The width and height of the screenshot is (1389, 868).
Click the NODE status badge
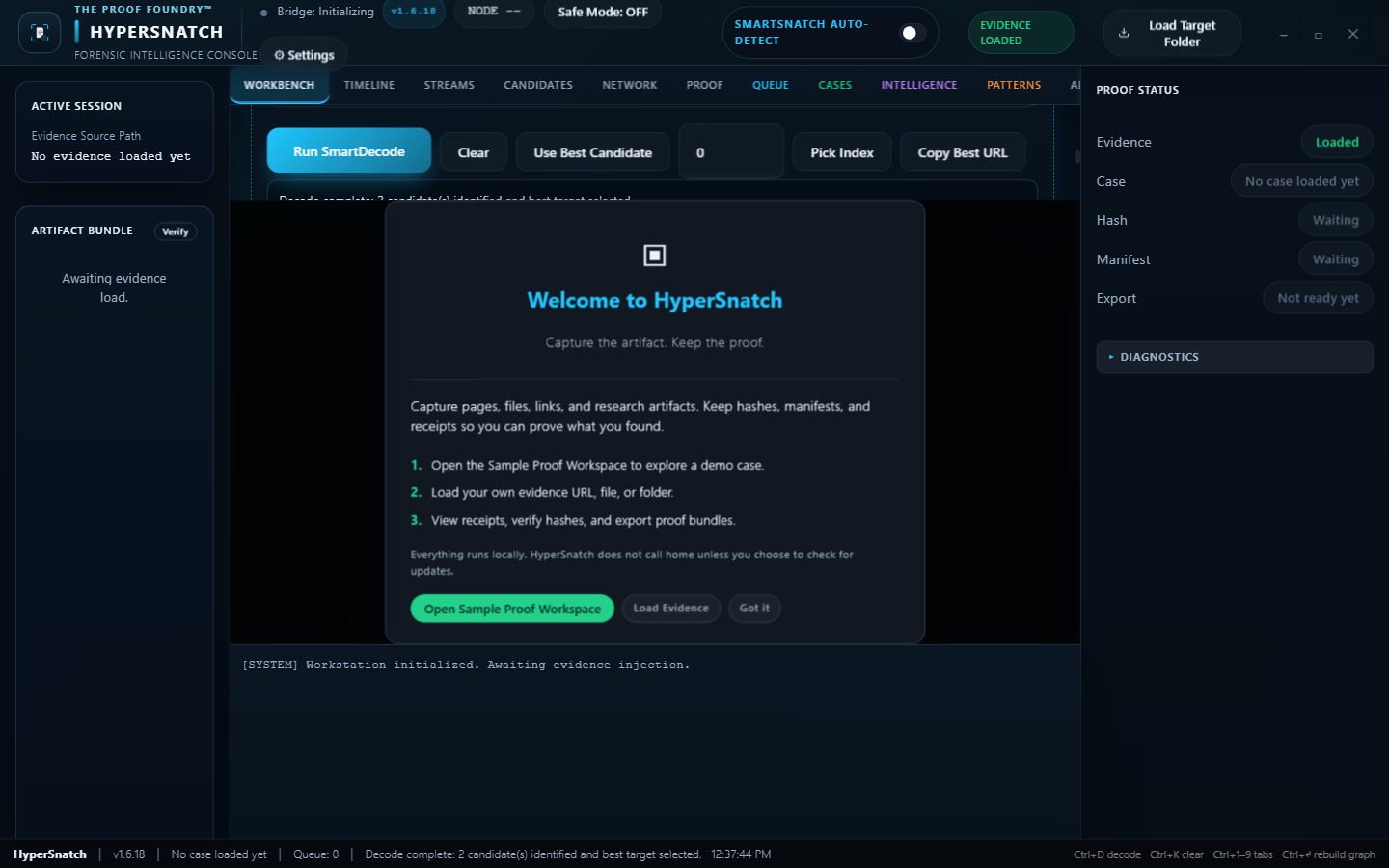494,12
